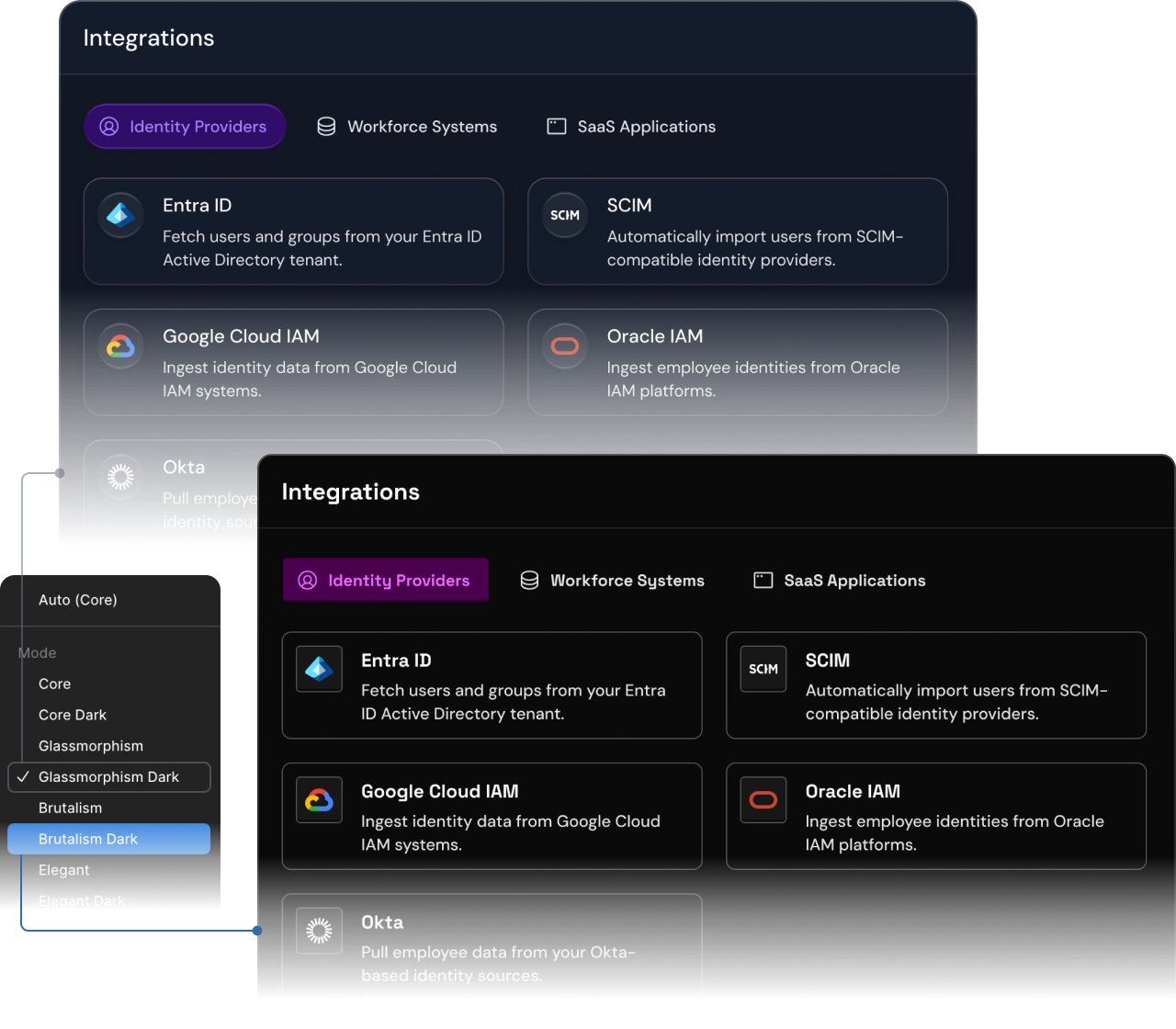The height and width of the screenshot is (1029, 1176).
Task: Open the Google Cloud IAM card in Glassmorphism panel
Action: tap(293, 362)
